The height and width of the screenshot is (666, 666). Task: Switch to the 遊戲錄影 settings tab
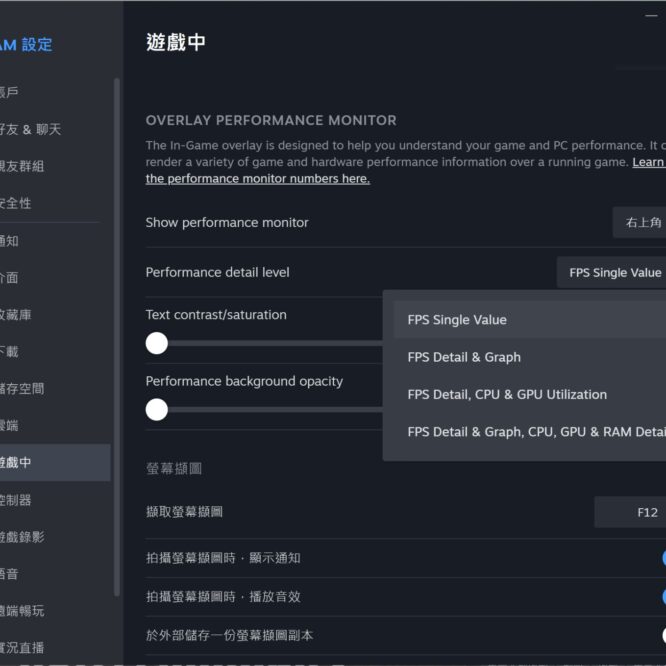click(24, 536)
